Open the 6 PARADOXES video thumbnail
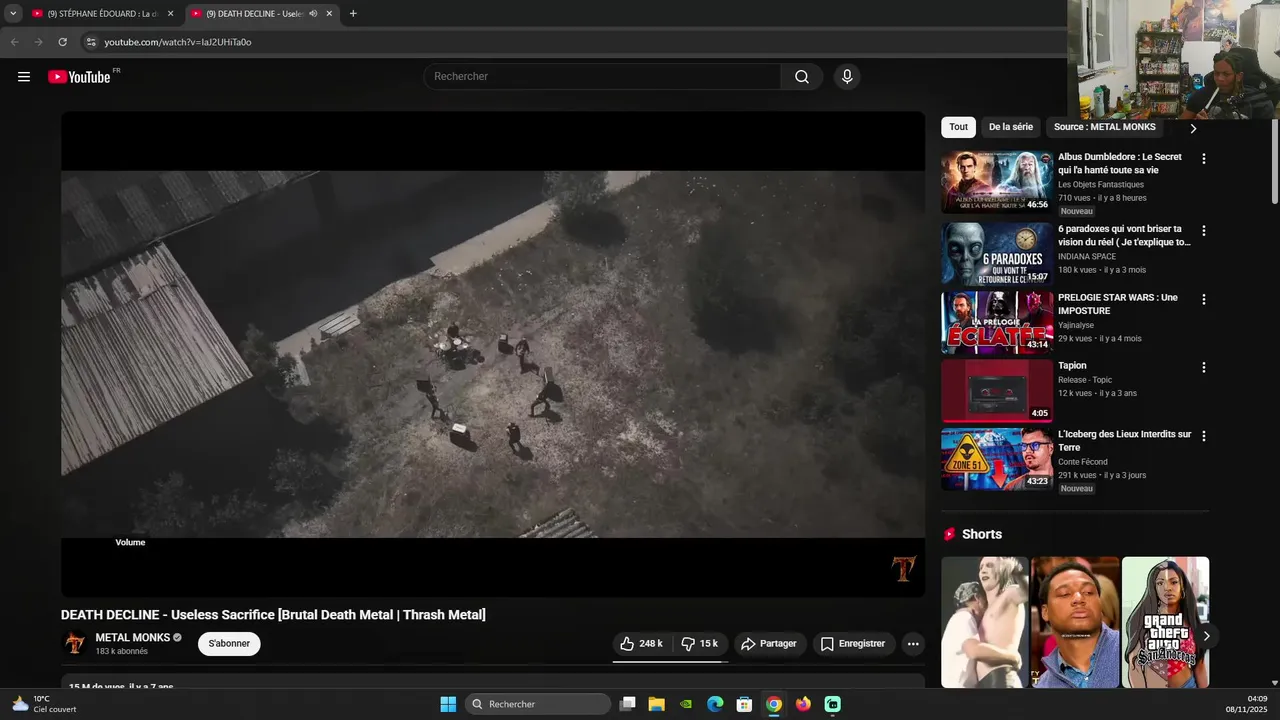 pos(997,254)
